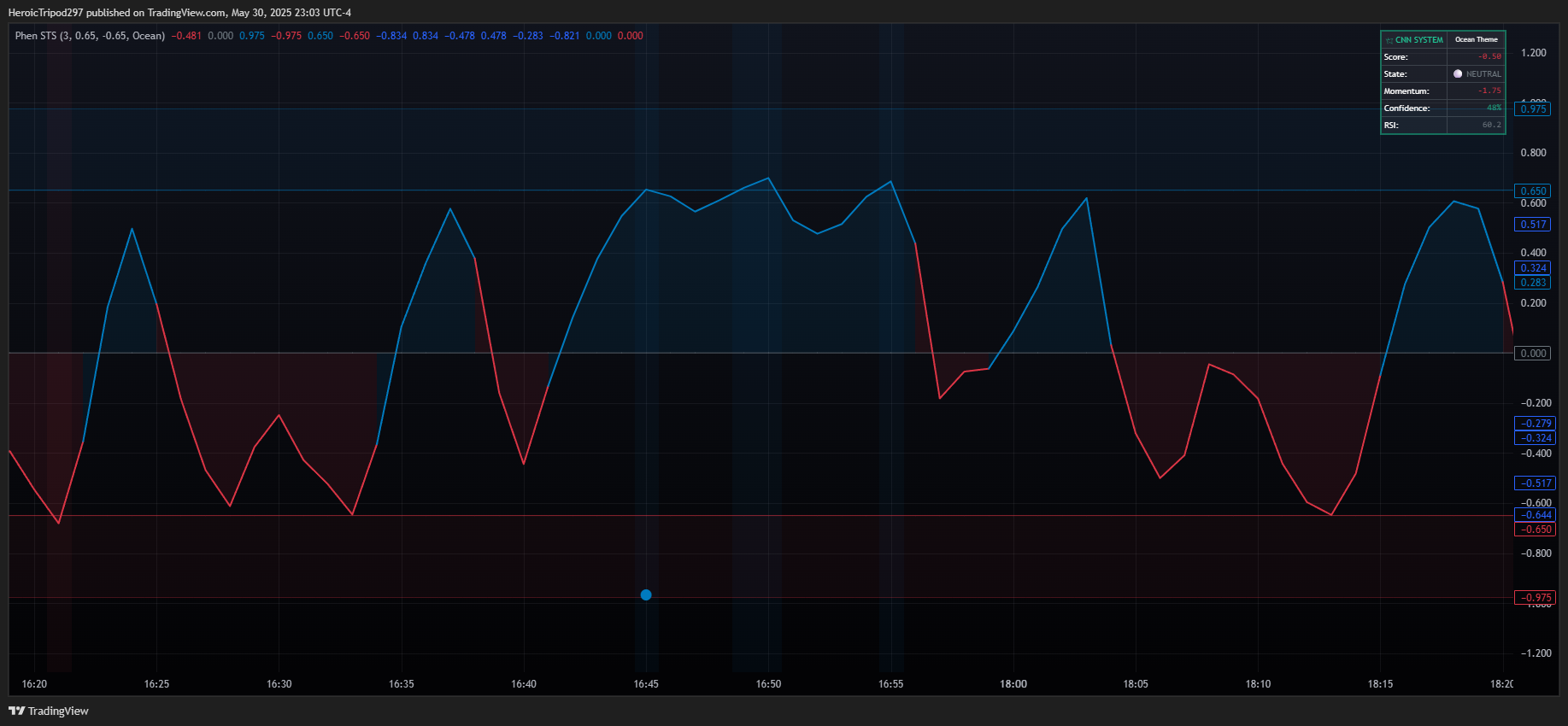Screen dimensions: 1568x726
Task: Click the -1.200 tick on the price axis
Action: pos(1536,653)
